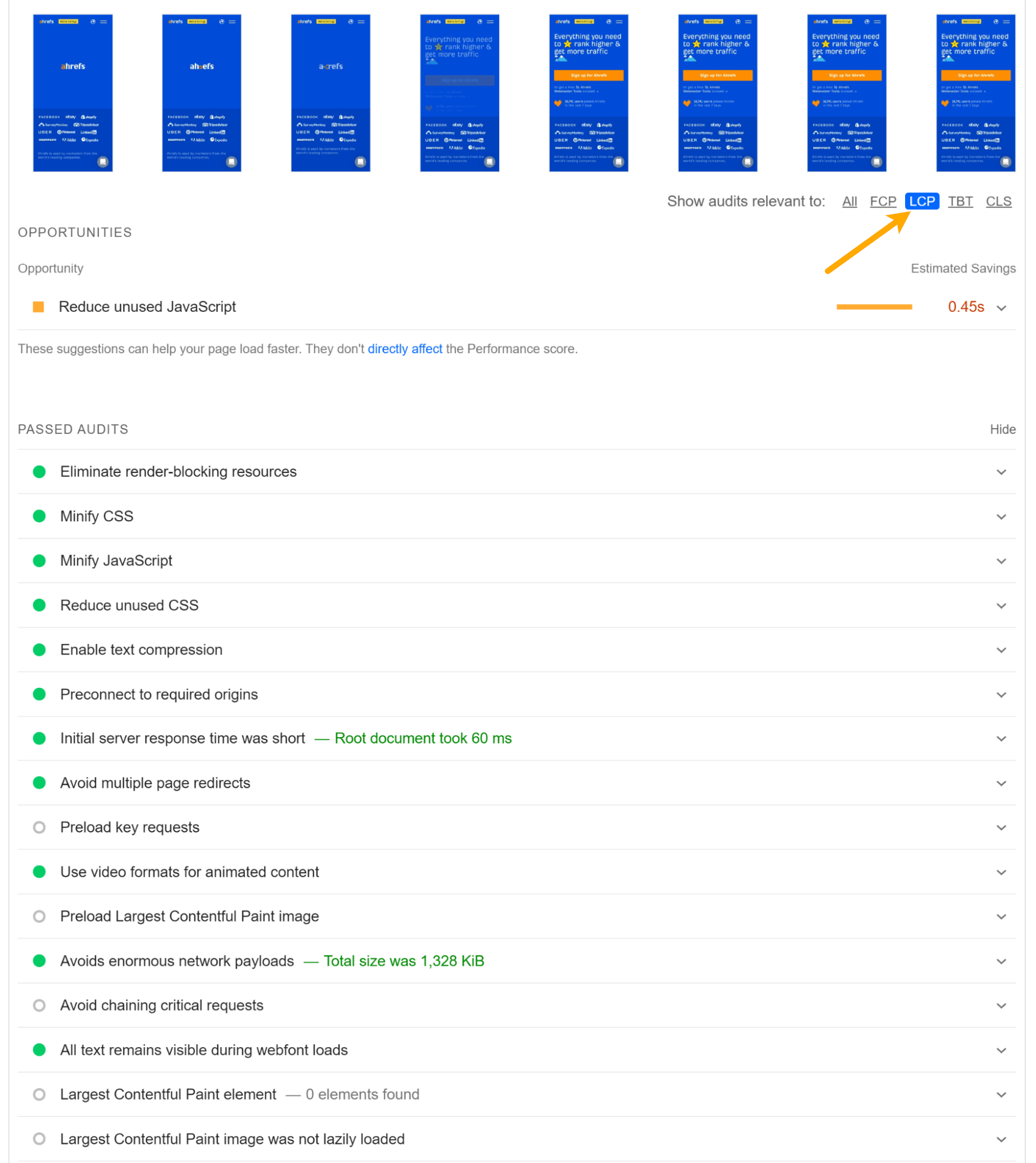Image resolution: width=1036 pixels, height=1163 pixels.
Task: Click the green pass icon beside Avoid multiple page redirects
Action: point(39,783)
